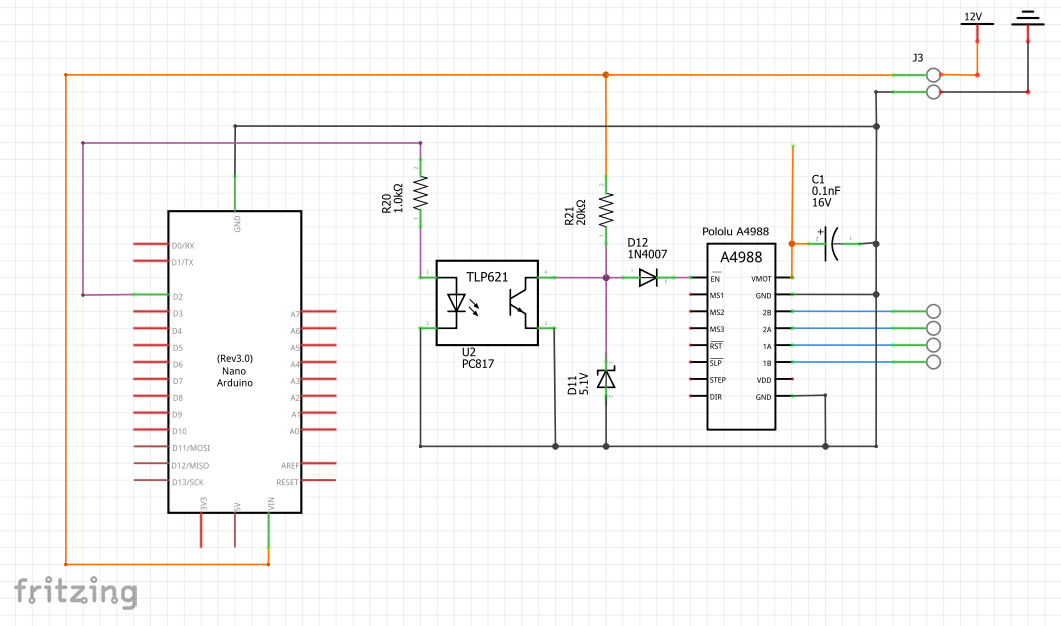
Task: Select the Arduino Nano board body
Action: 234,362
